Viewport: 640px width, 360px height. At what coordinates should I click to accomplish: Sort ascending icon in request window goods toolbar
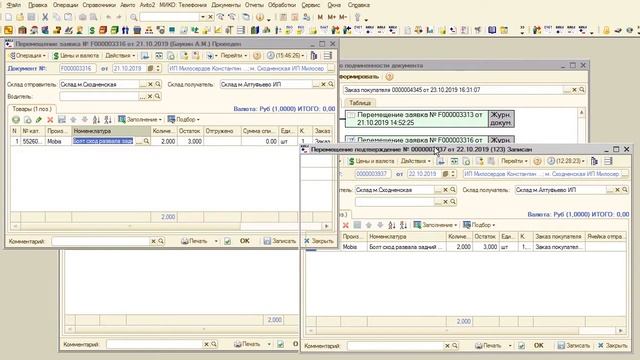click(96, 120)
